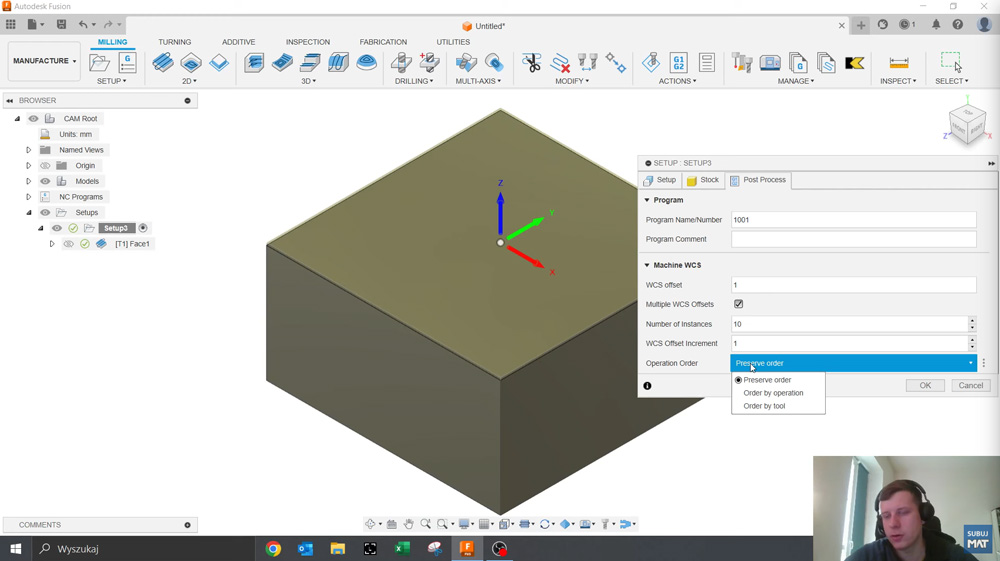Toggle visibility eye for Models node
Viewport: 1000px width, 561px height.
[x=45, y=181]
